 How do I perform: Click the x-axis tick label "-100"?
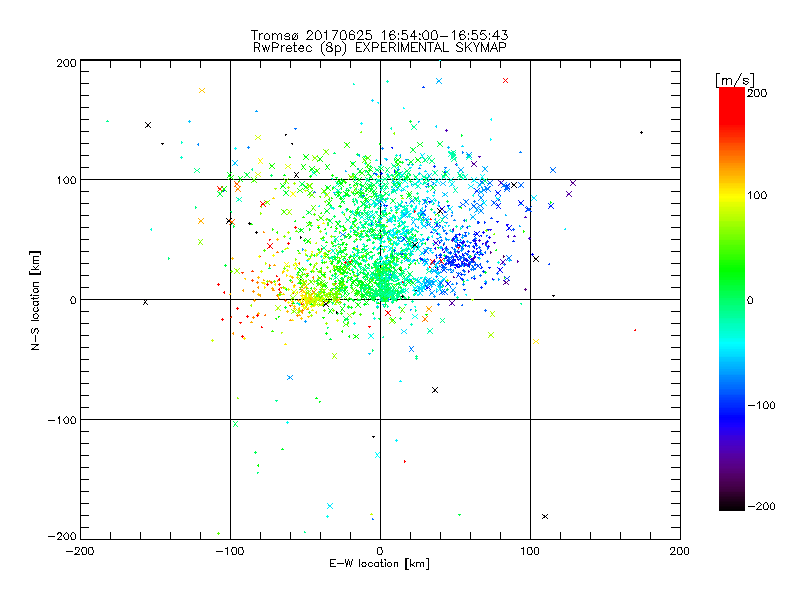pyautogui.click(x=230, y=551)
